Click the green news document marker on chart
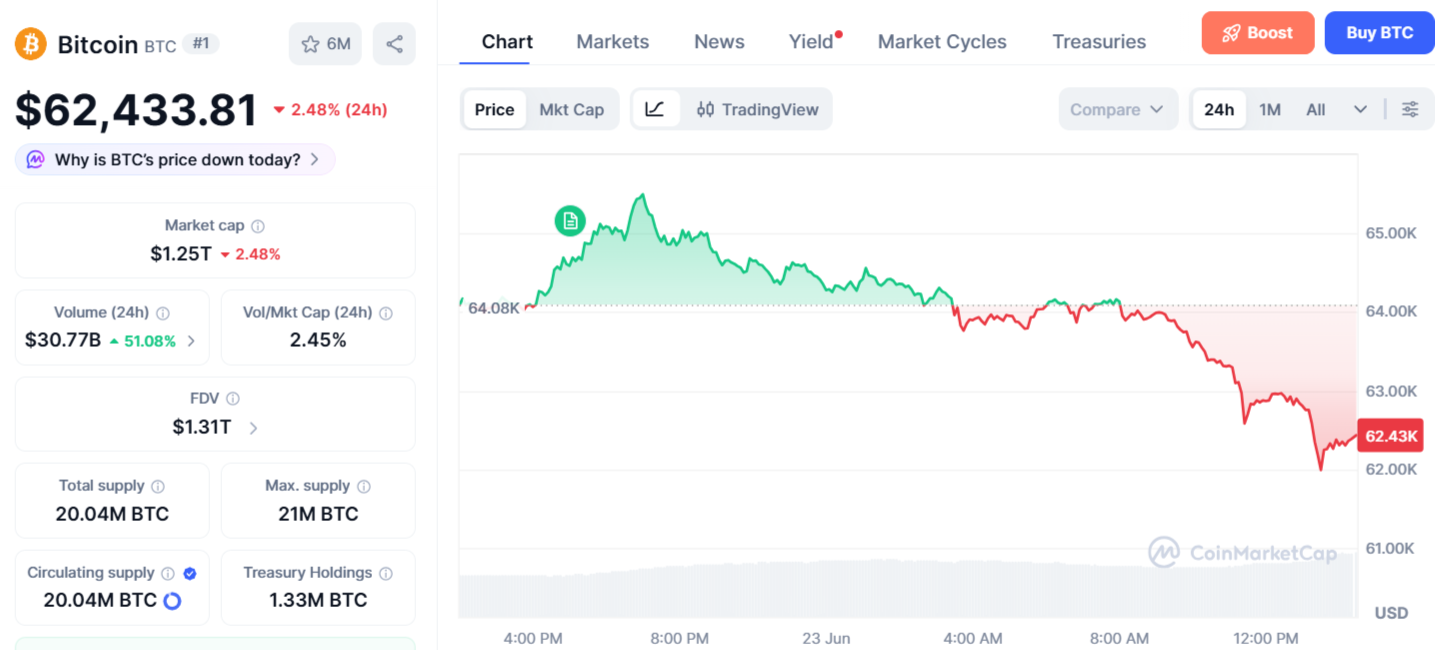Viewport: 1435px width, 650px height. [570, 221]
